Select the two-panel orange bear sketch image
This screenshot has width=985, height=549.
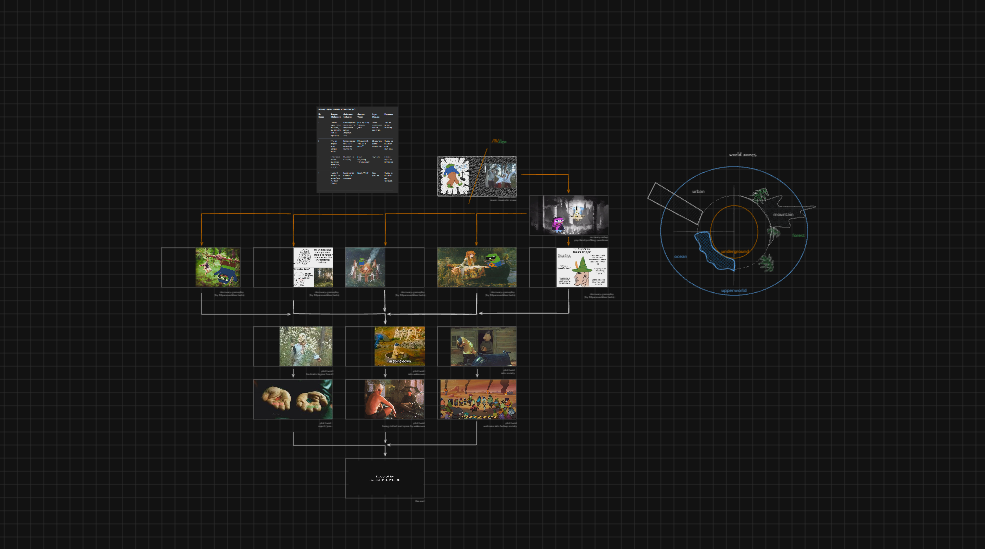(x=477, y=177)
